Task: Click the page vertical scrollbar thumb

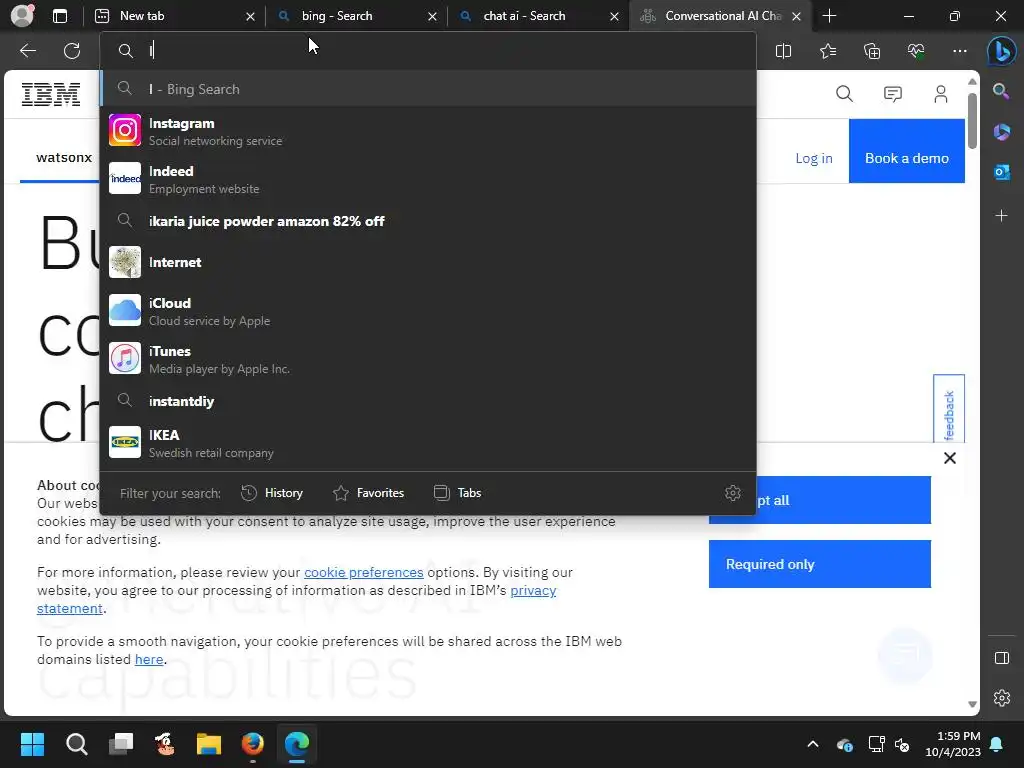Action: 972,121
